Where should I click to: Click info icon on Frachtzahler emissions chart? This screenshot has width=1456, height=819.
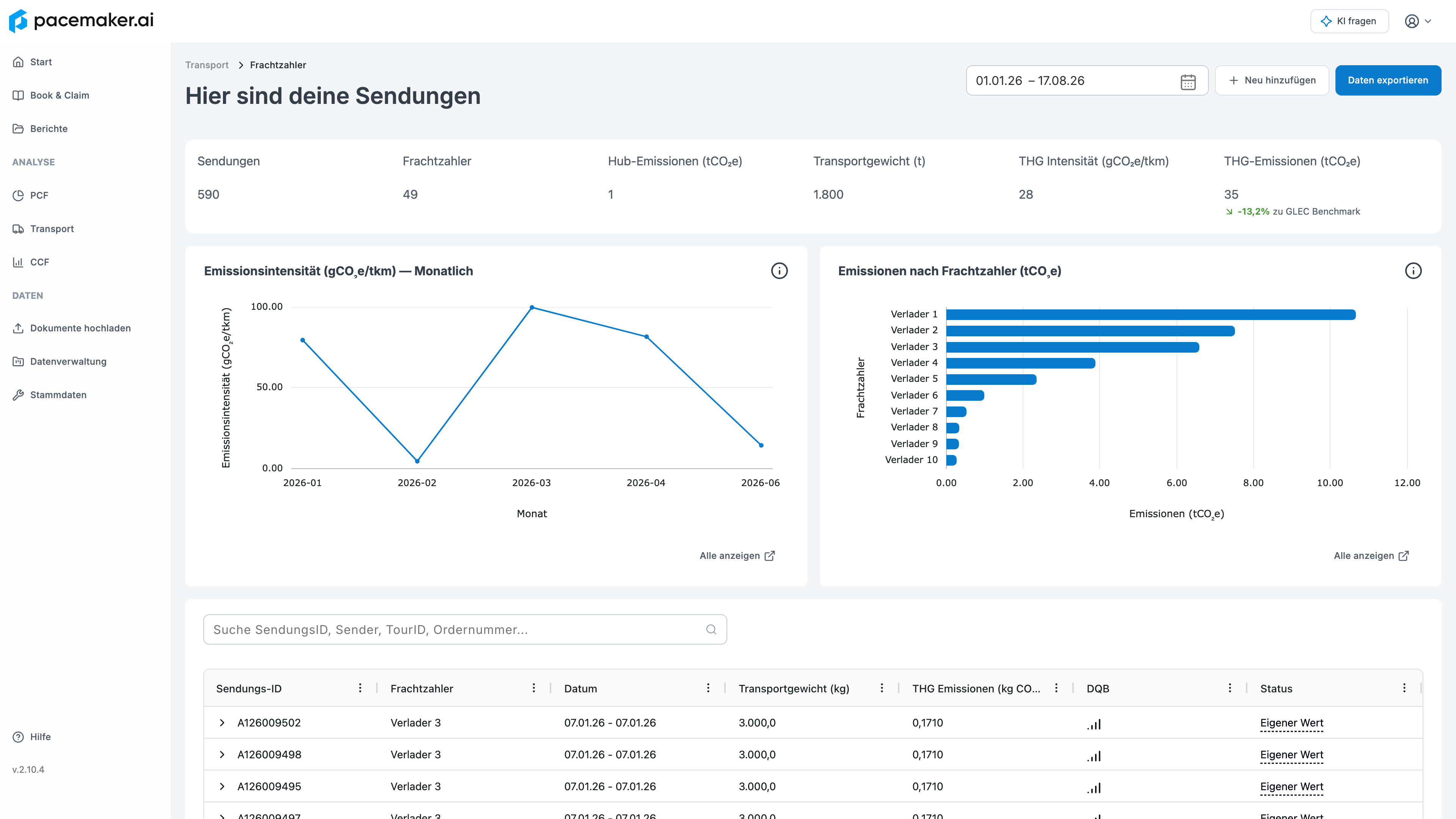pos(1413,271)
